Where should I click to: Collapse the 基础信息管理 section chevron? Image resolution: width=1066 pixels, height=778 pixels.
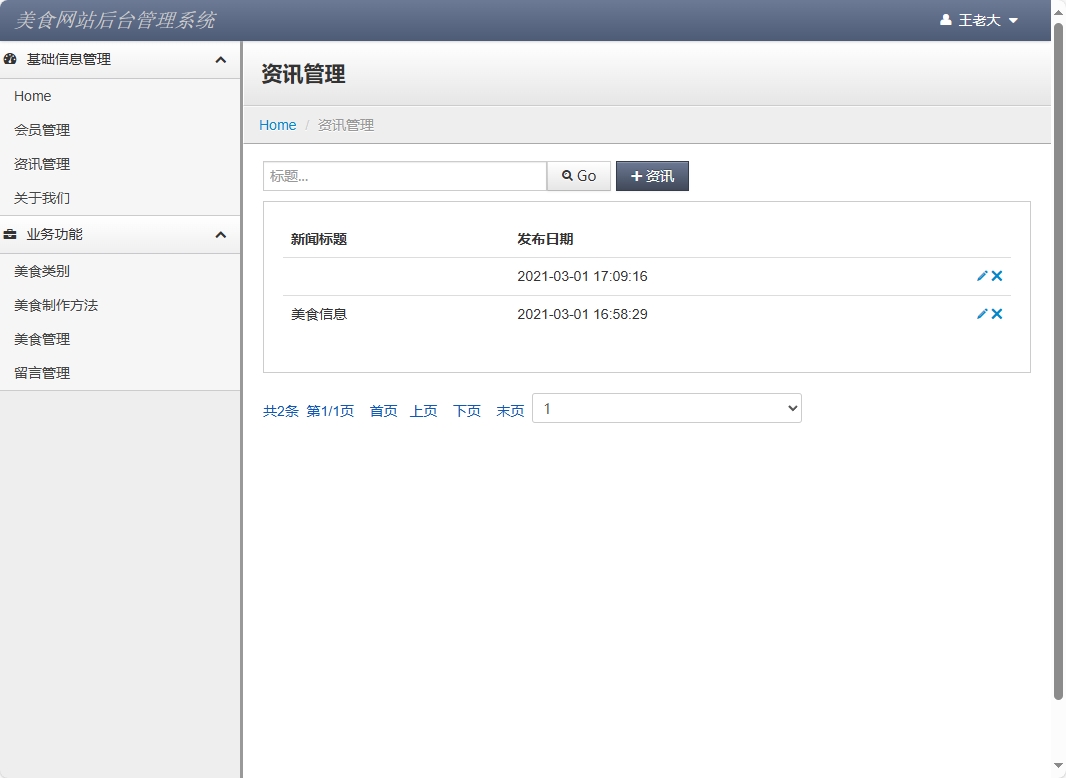tap(221, 60)
